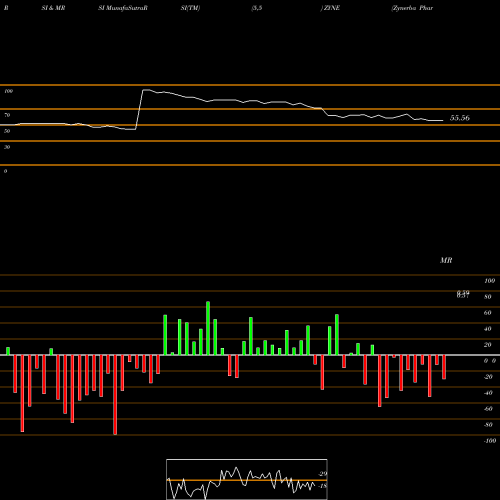Viewport: 500px width, 500px height.
Task: Click the MR right axis label 60
Action: [488, 313]
